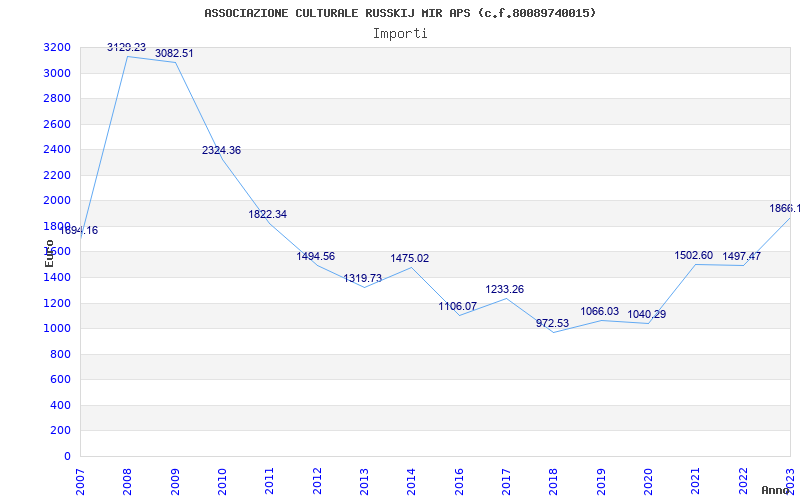Select data label 1497.47

(x=741, y=256)
